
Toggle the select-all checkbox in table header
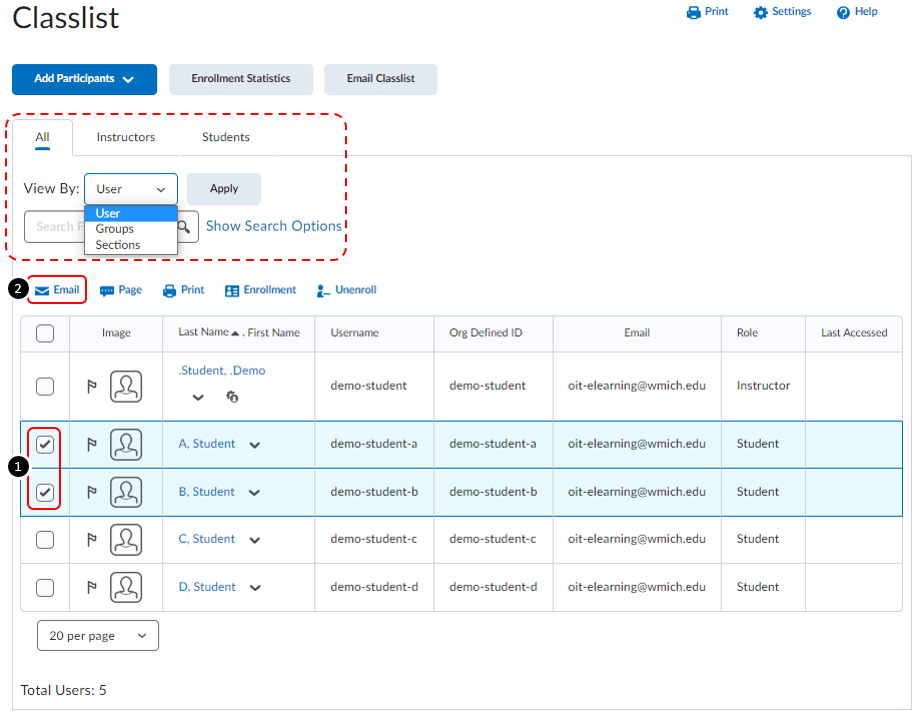45,334
